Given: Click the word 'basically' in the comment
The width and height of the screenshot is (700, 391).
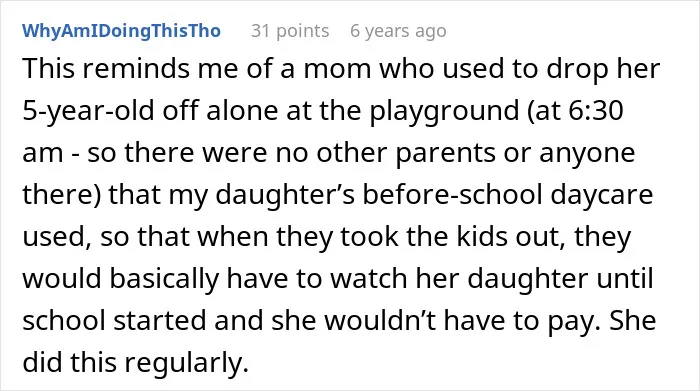Looking at the screenshot, I should click(x=164, y=279).
